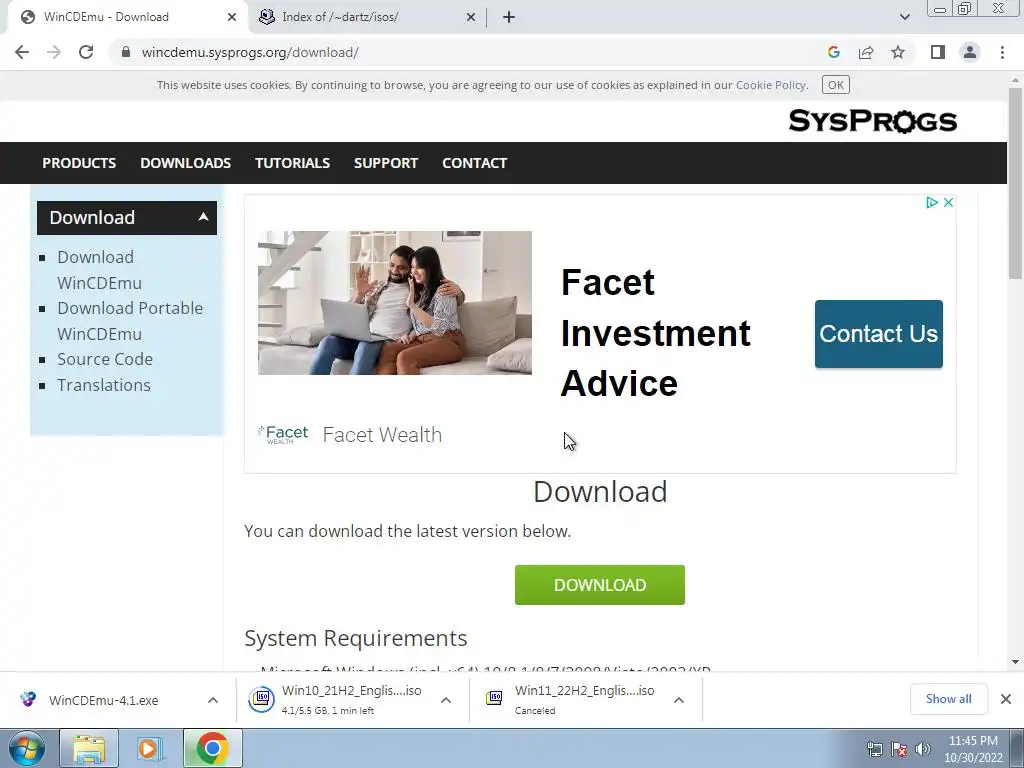Image resolution: width=1024 pixels, height=768 pixels.
Task: Click the SysProgs logo
Action: point(872,121)
